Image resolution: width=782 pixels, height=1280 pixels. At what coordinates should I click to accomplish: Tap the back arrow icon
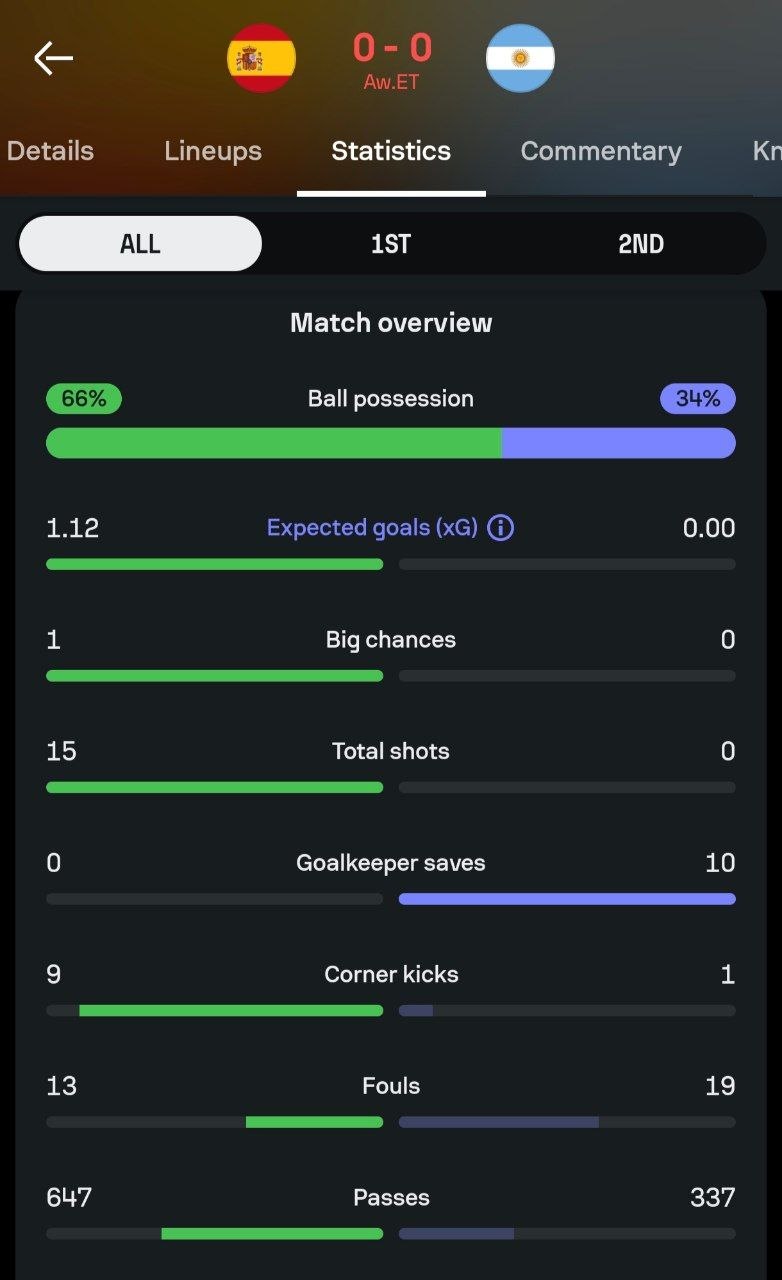point(53,58)
